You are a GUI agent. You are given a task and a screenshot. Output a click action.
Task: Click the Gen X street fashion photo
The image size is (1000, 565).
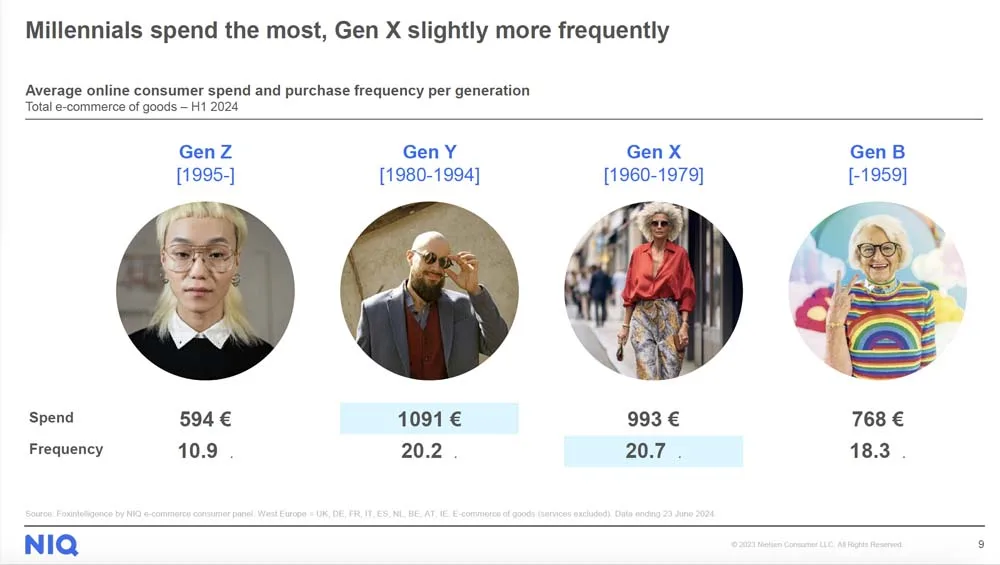pyautogui.click(x=653, y=290)
